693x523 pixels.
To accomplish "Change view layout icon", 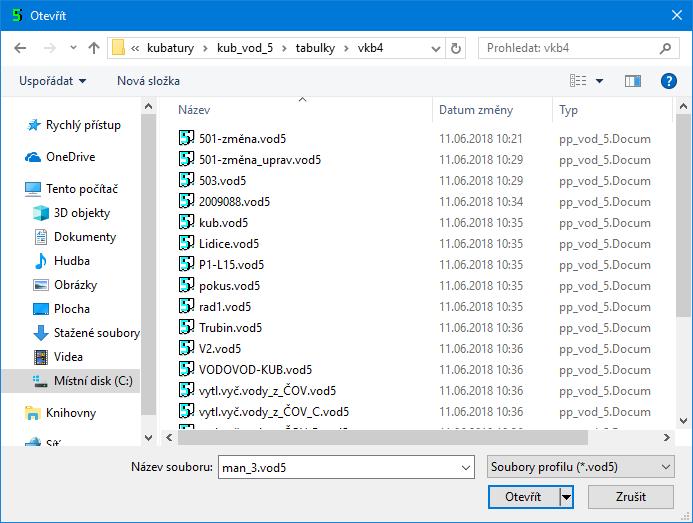I will click(x=578, y=80).
